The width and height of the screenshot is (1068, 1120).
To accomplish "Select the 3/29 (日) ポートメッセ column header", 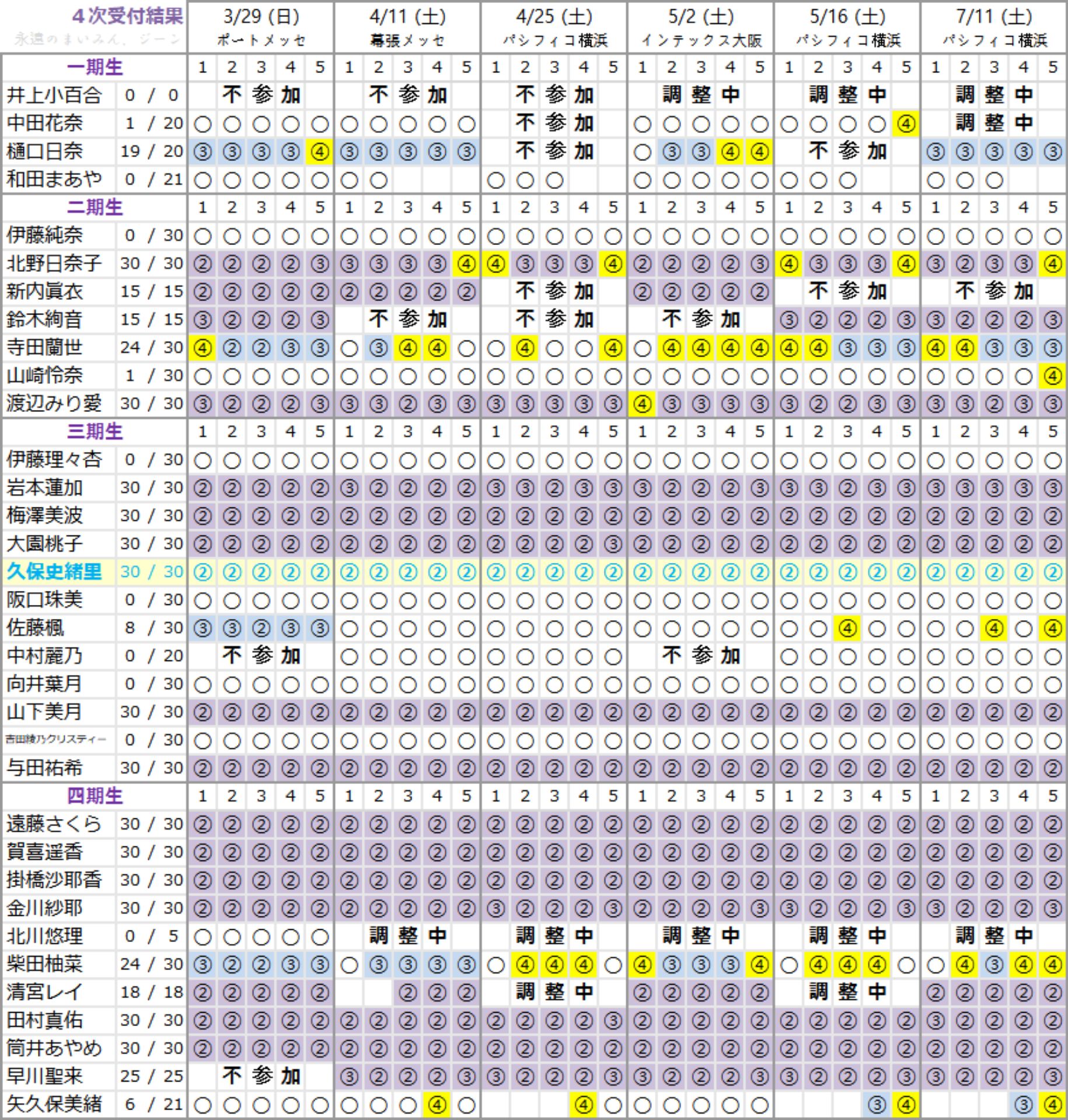I will (261, 27).
